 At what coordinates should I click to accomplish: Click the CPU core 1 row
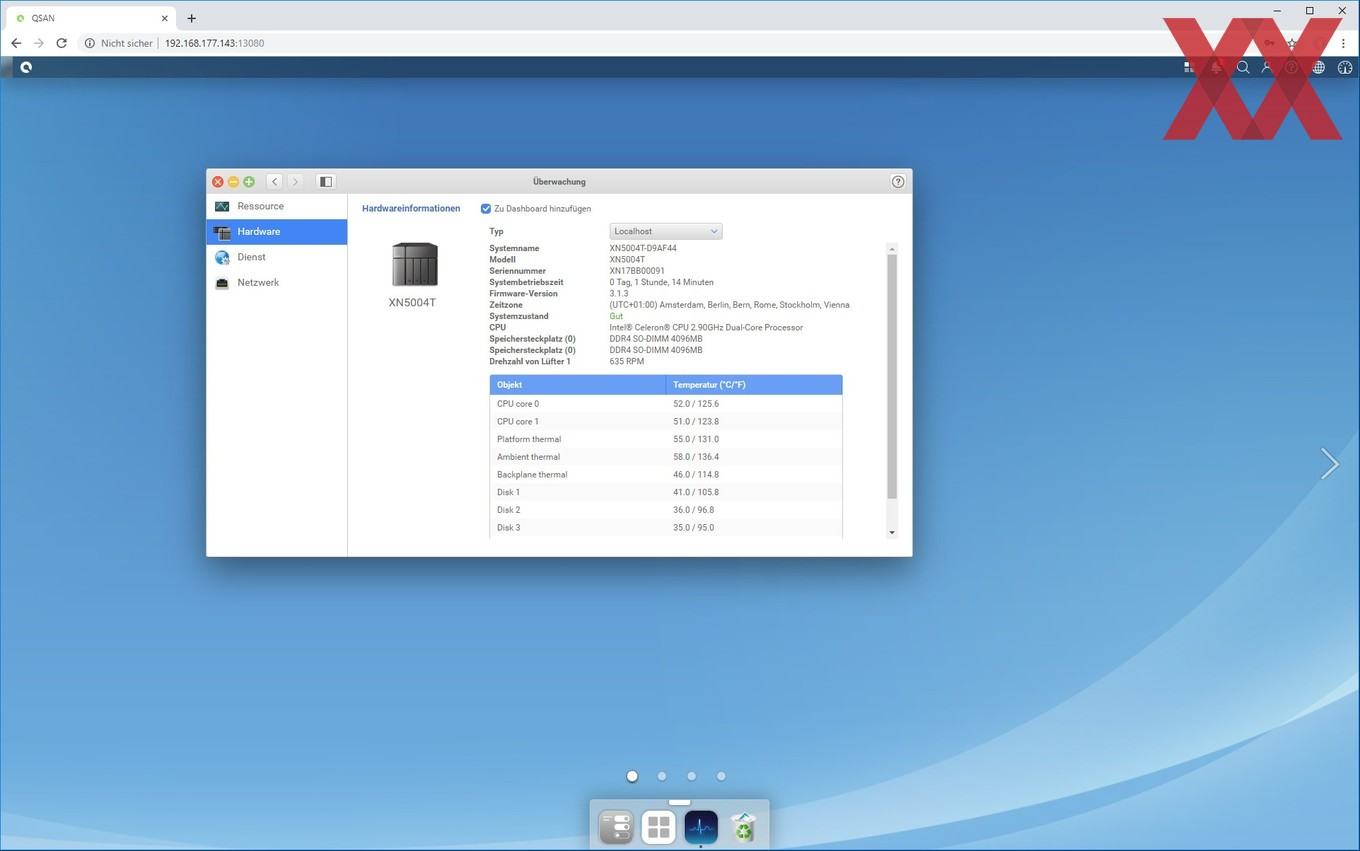[666, 422]
